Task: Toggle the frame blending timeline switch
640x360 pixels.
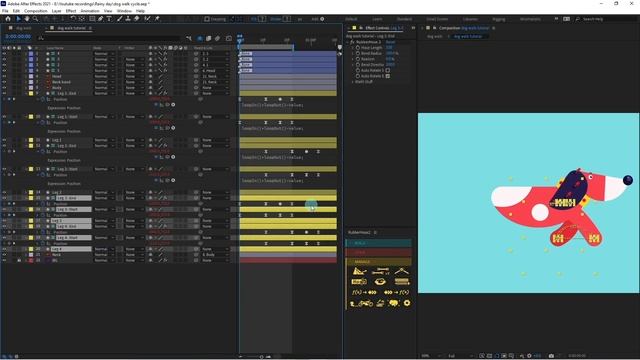Action: pos(209,38)
